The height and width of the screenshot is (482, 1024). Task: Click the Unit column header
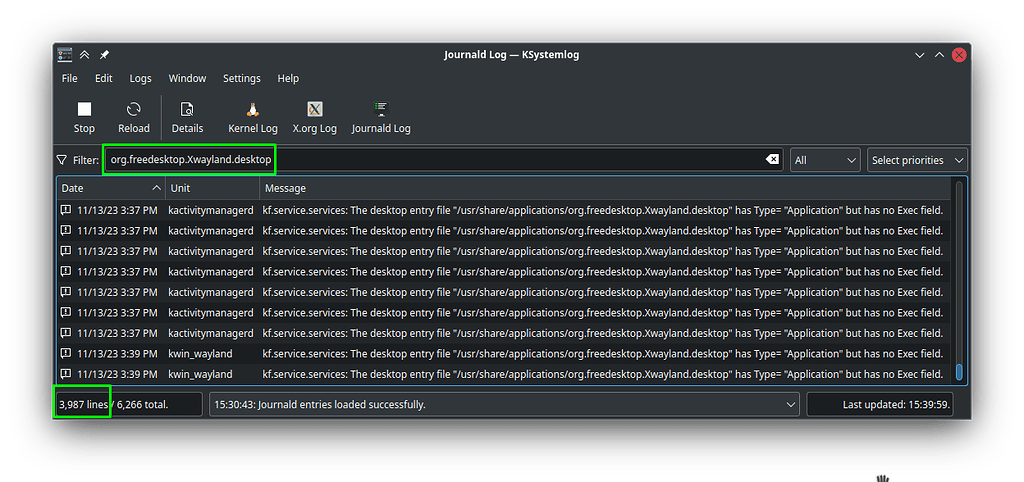[x=212, y=188]
